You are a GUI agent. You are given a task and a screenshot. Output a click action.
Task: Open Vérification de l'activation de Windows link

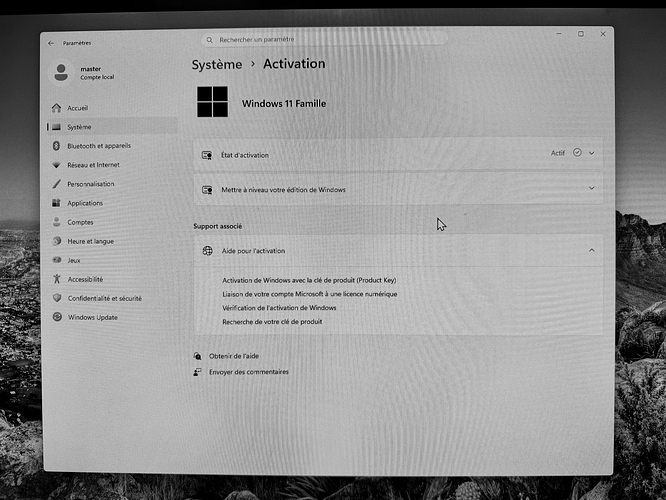(x=279, y=308)
